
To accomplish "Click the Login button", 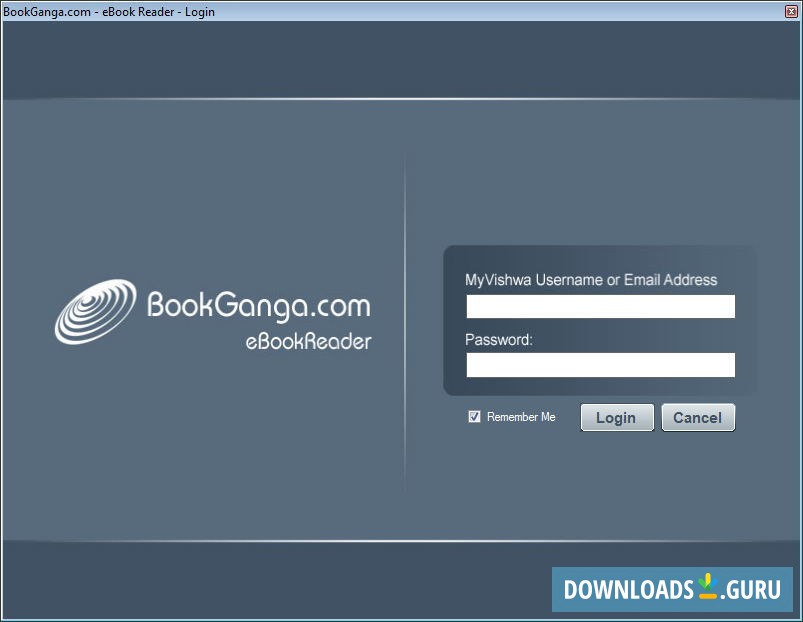I will (617, 417).
